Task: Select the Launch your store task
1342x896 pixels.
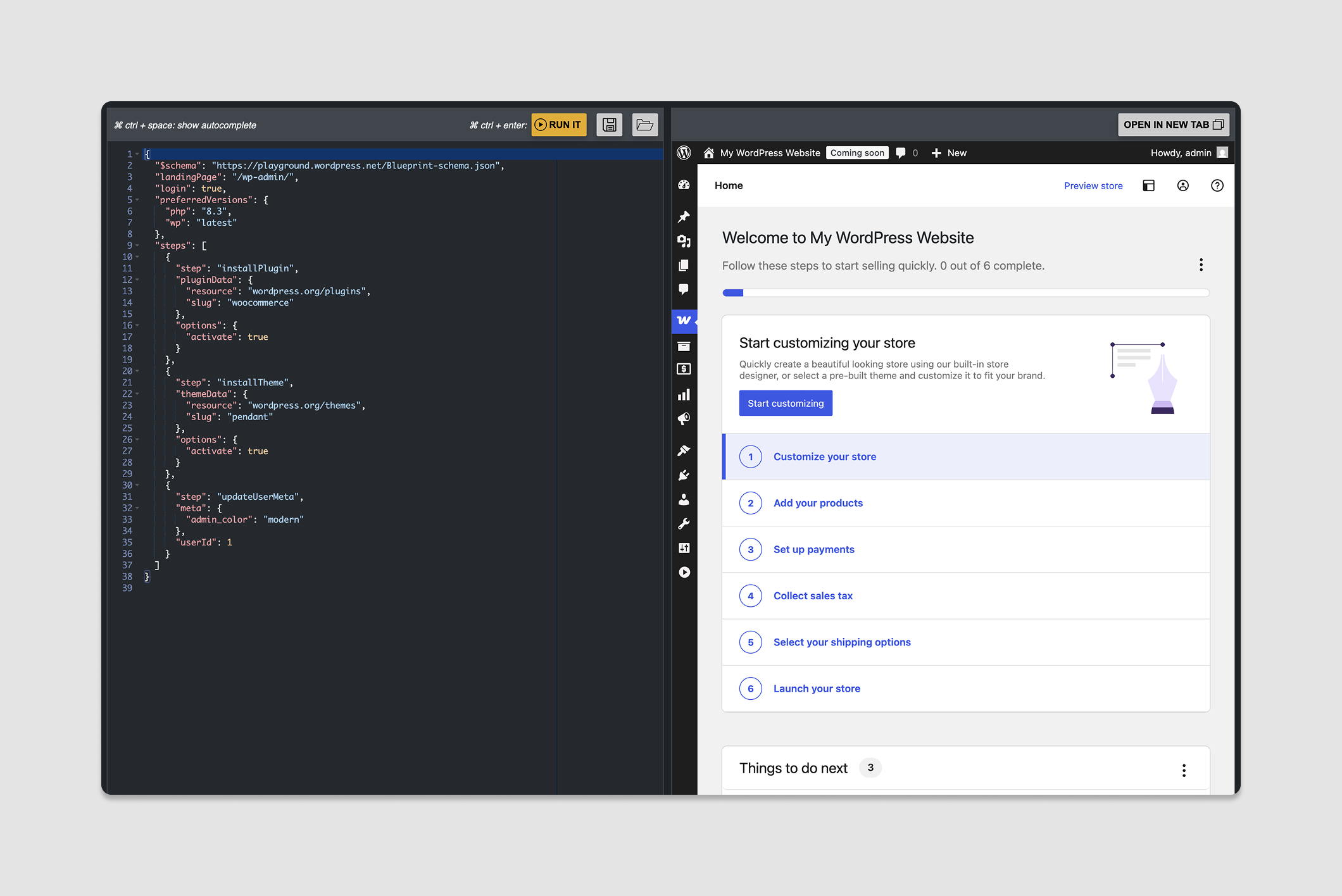Action: click(966, 688)
